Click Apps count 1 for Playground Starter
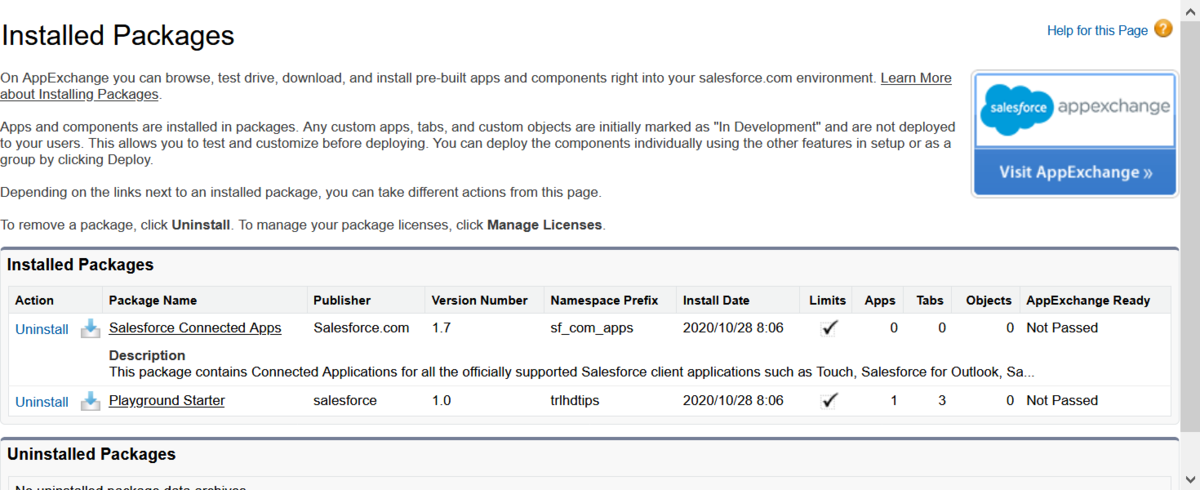The width and height of the screenshot is (1200, 490). pos(893,401)
